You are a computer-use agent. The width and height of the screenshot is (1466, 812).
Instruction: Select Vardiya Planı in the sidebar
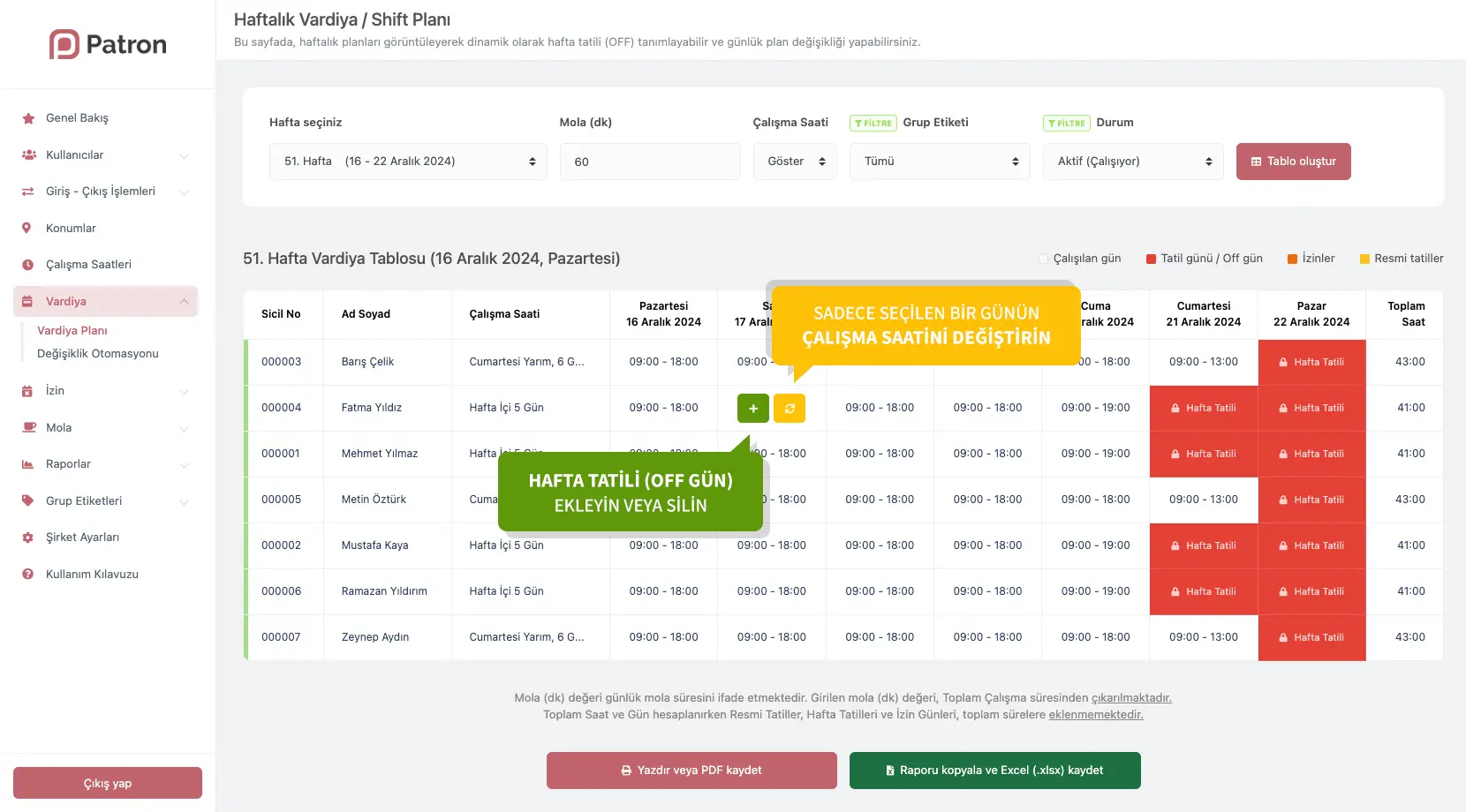[x=72, y=331]
